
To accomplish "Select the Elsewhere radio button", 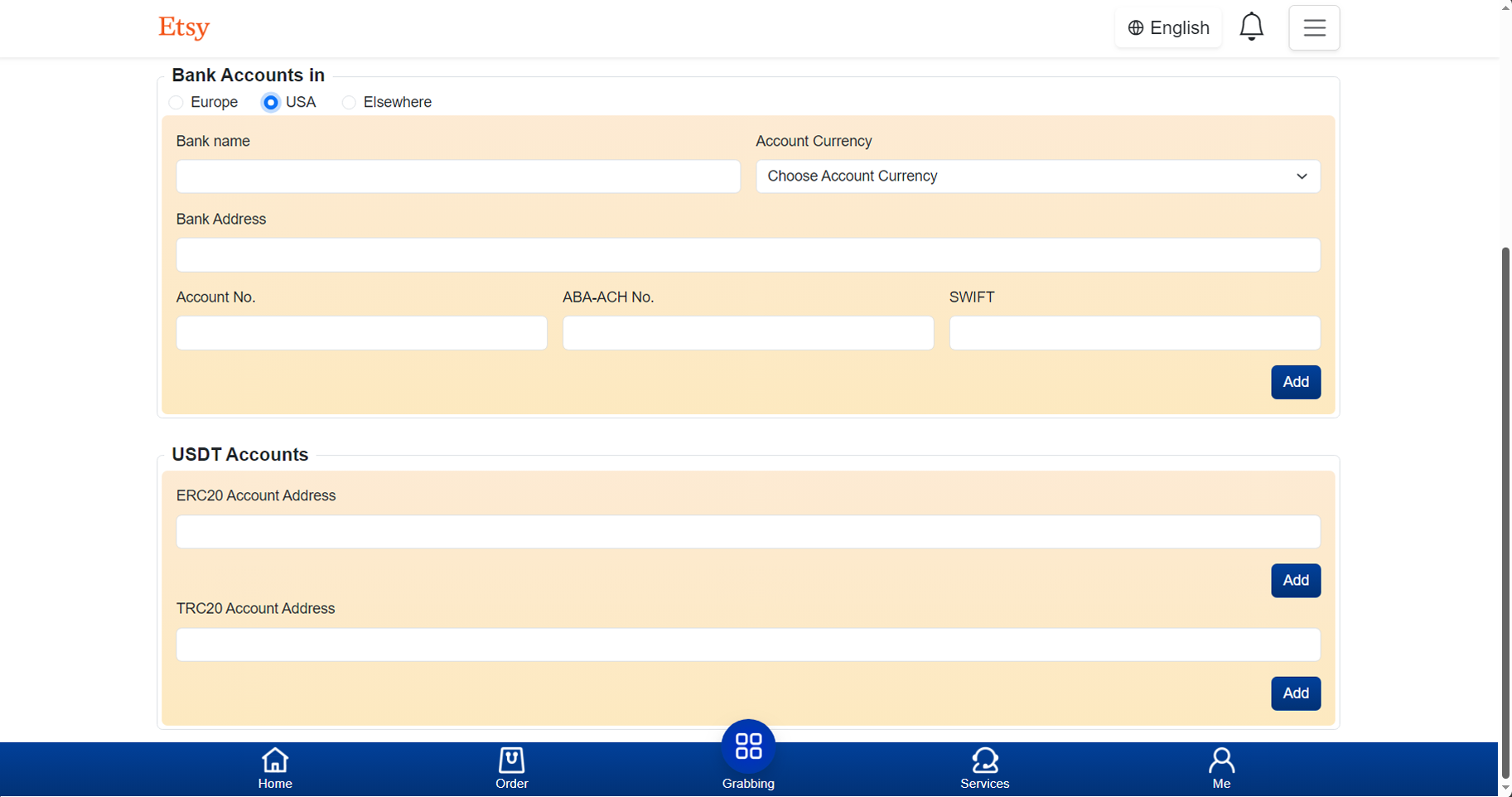I will (x=349, y=103).
